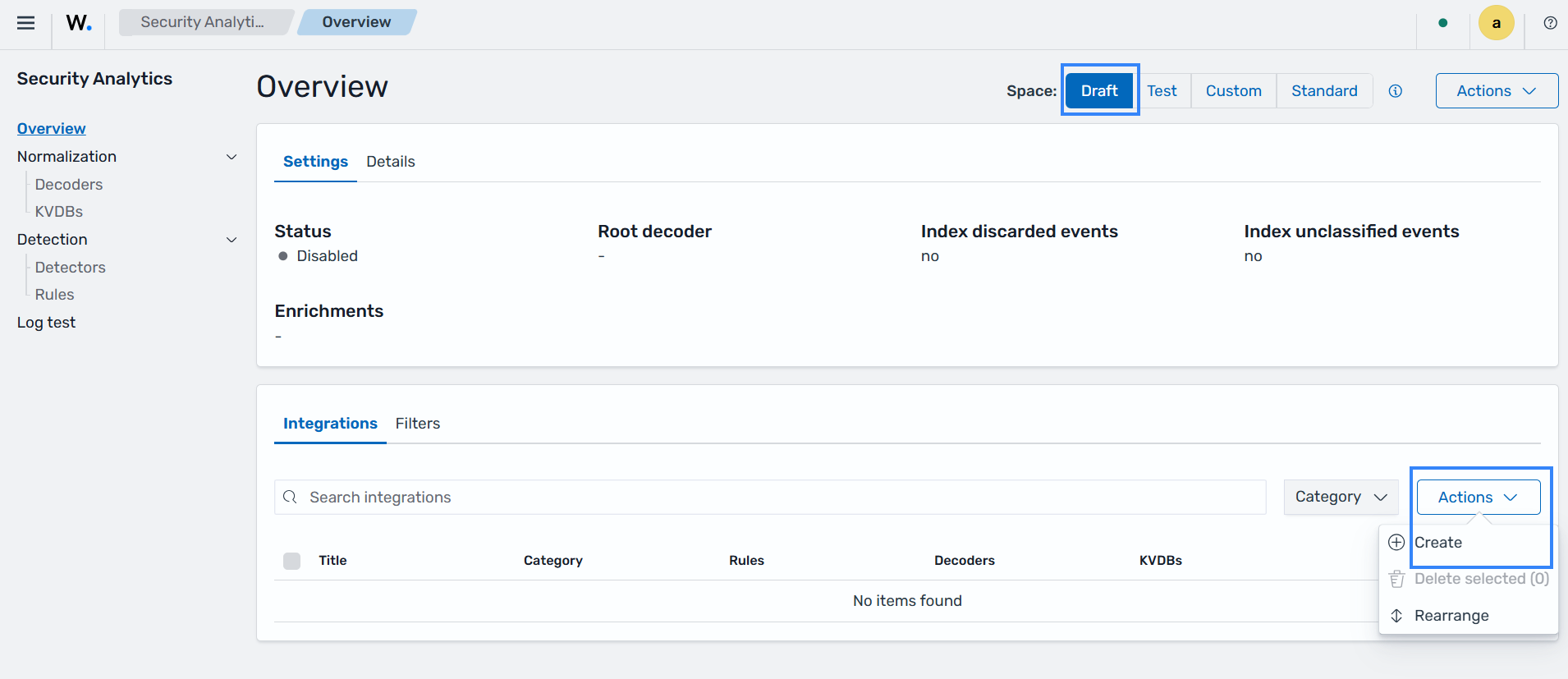Viewport: 1568px width, 679px height.
Task: Select the Integrations tab
Action: tap(330, 424)
